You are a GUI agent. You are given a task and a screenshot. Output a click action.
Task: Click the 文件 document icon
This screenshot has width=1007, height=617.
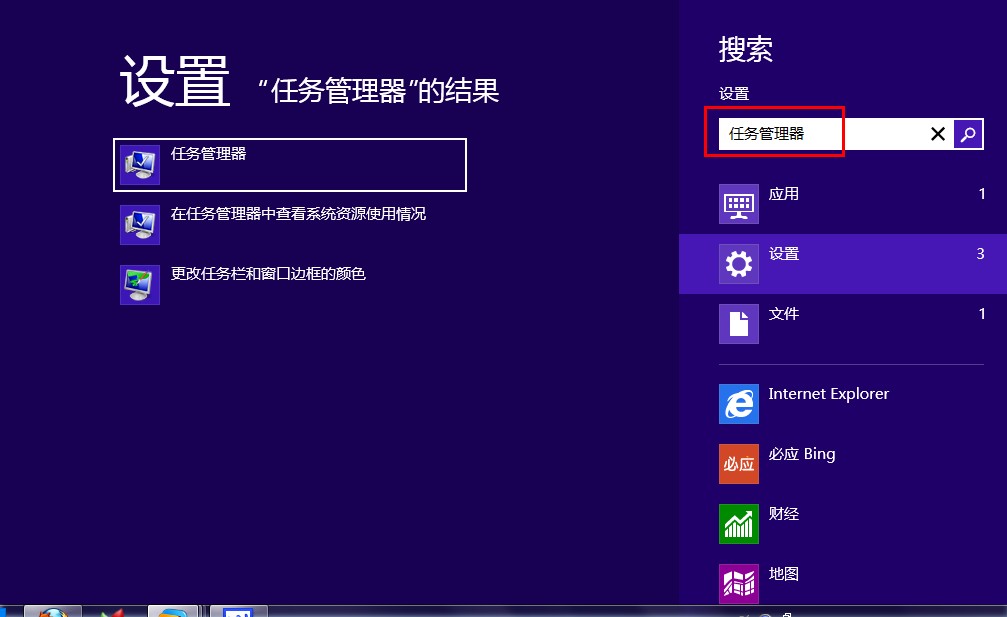739,324
